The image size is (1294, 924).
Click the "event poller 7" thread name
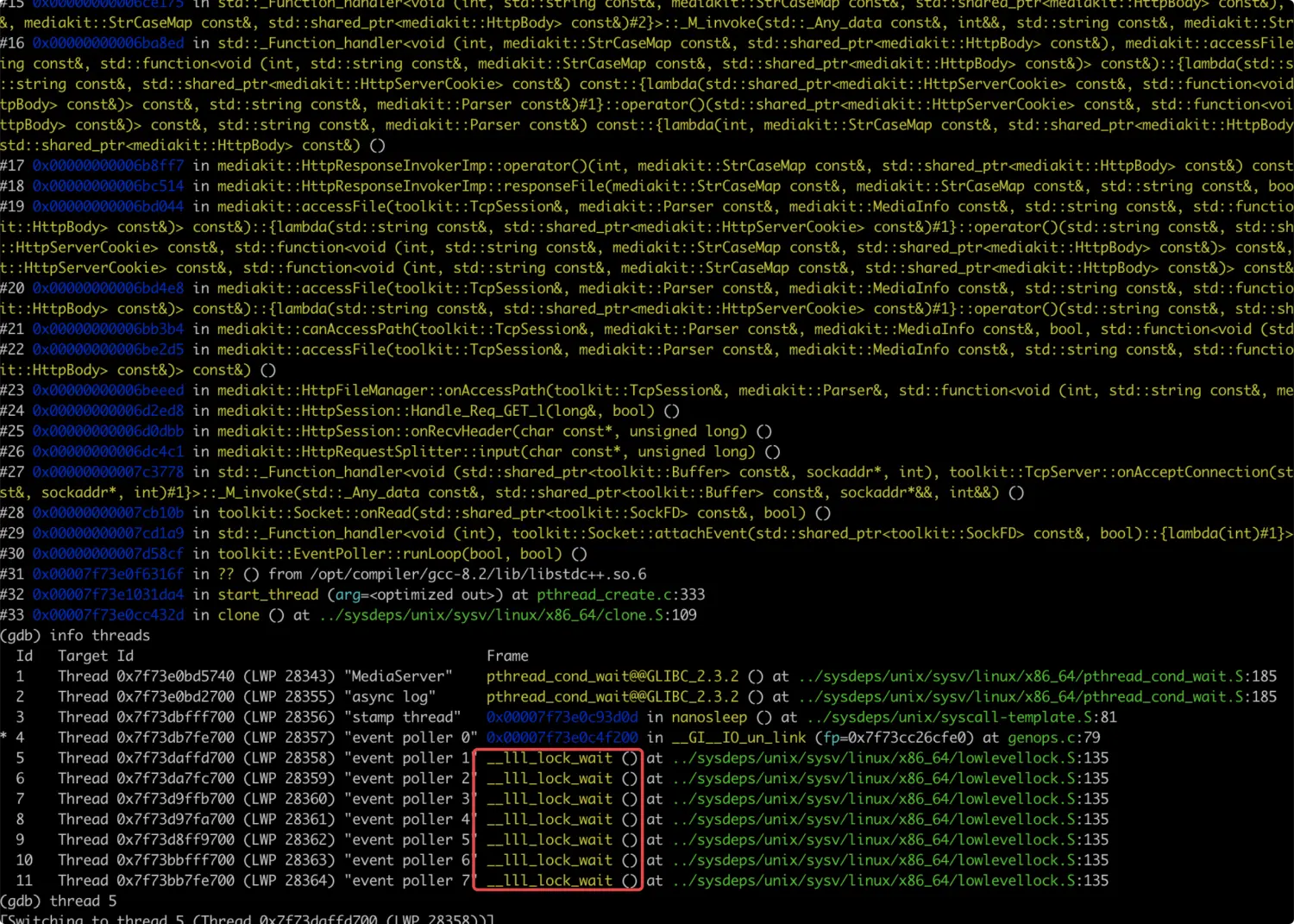click(x=409, y=880)
